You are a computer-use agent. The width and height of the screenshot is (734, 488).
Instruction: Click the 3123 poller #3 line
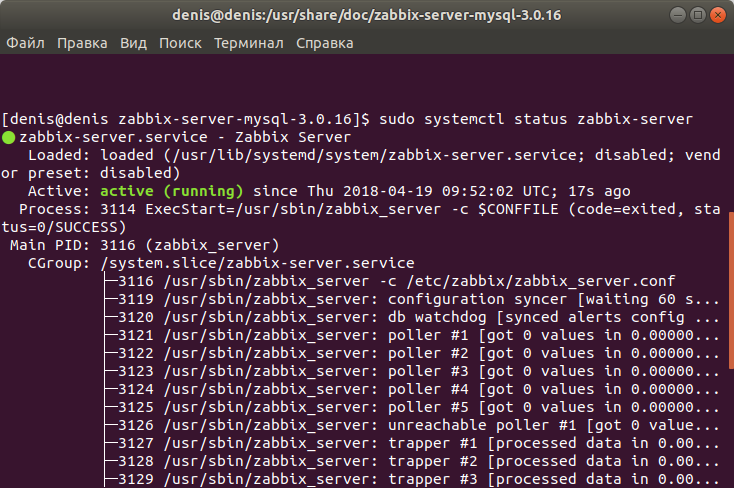pyautogui.click(x=418, y=371)
